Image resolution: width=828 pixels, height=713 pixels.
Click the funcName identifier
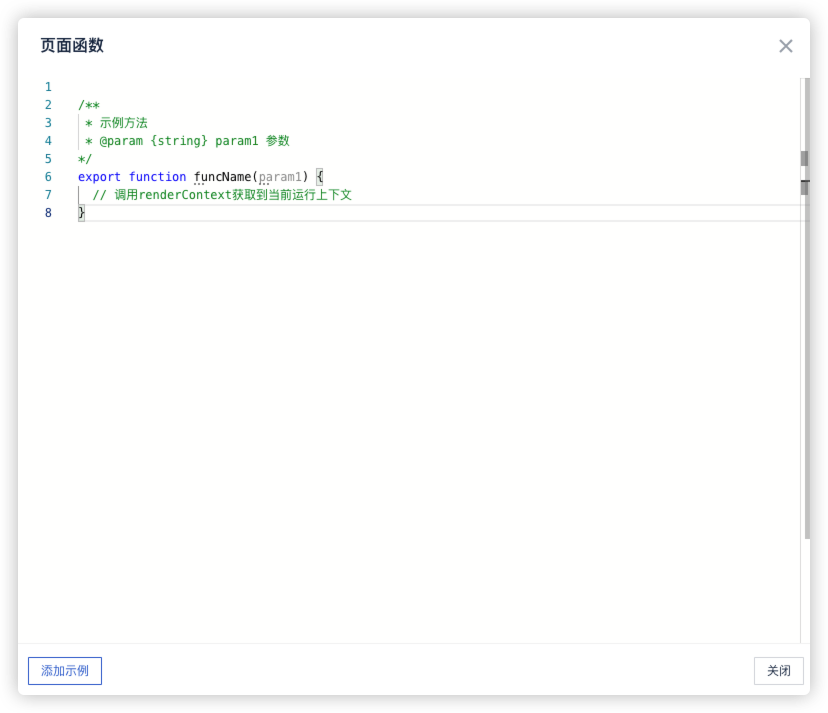pos(222,177)
